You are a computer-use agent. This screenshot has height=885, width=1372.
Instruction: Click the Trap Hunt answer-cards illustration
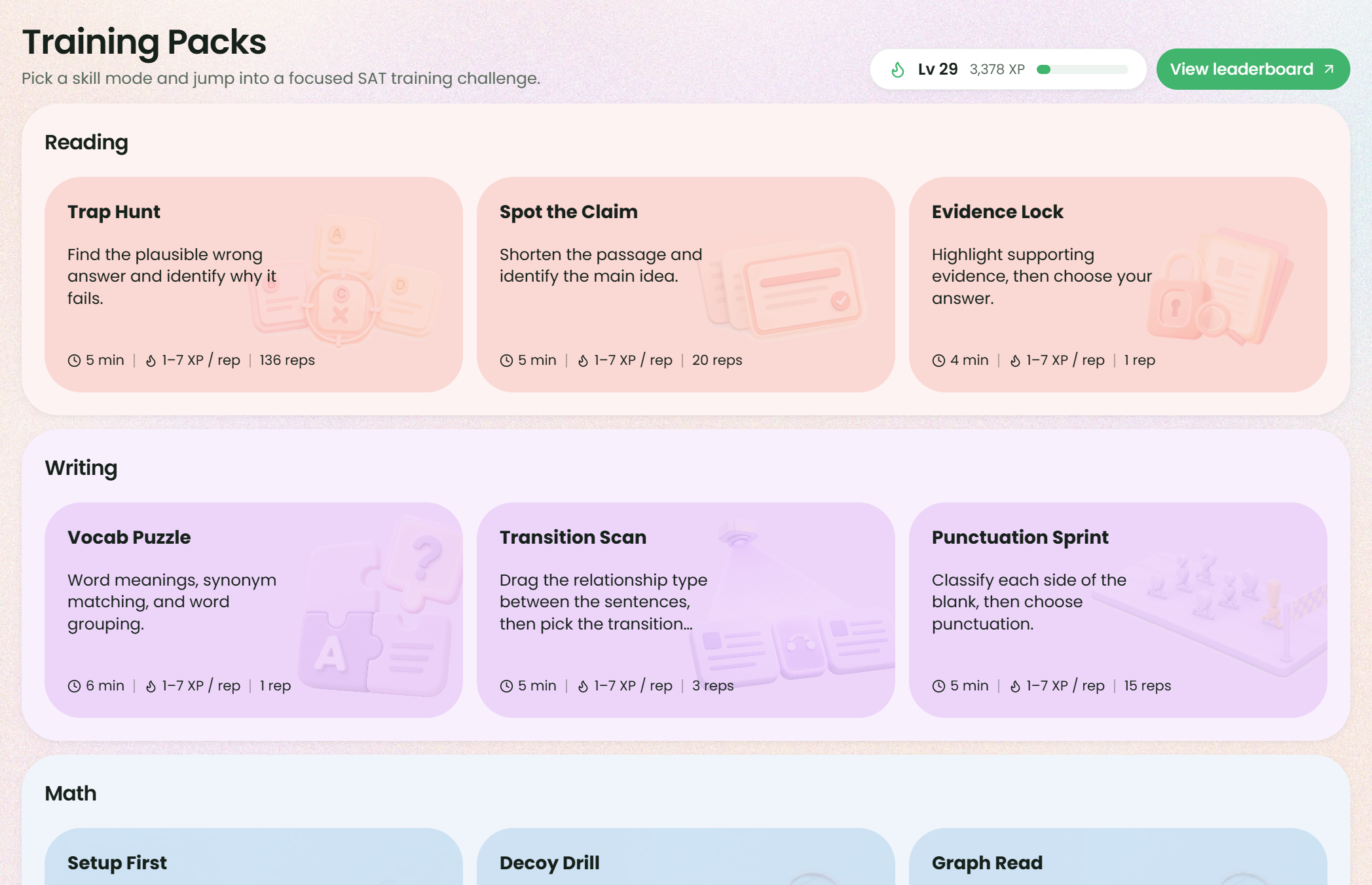pos(344,282)
